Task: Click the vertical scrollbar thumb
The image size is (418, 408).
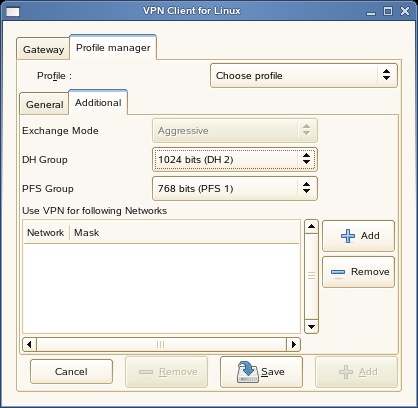Action: pos(311,277)
